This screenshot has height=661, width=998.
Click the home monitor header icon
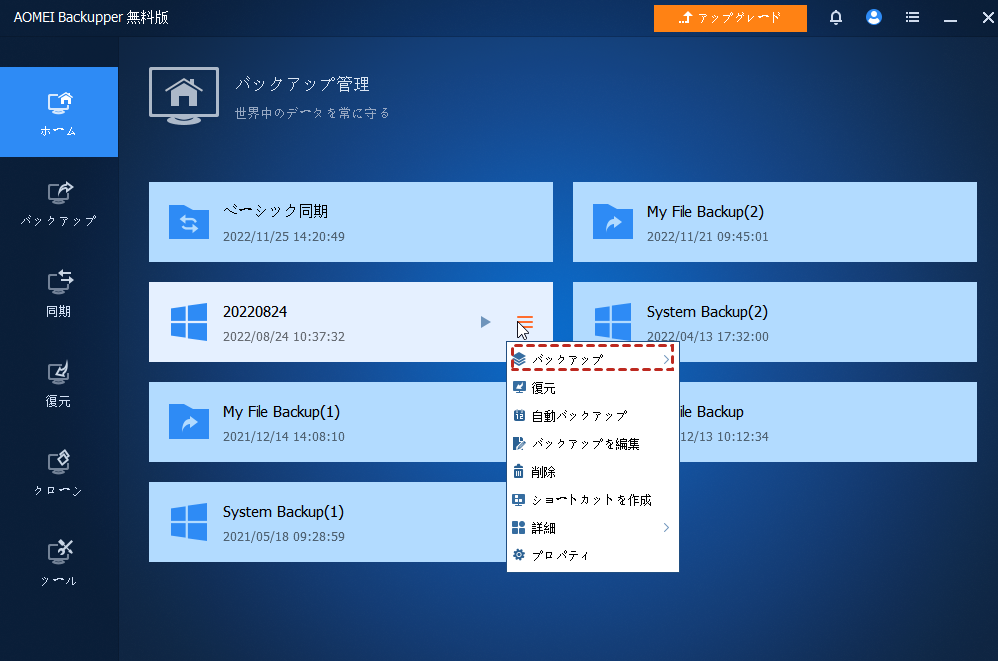pyautogui.click(x=184, y=95)
